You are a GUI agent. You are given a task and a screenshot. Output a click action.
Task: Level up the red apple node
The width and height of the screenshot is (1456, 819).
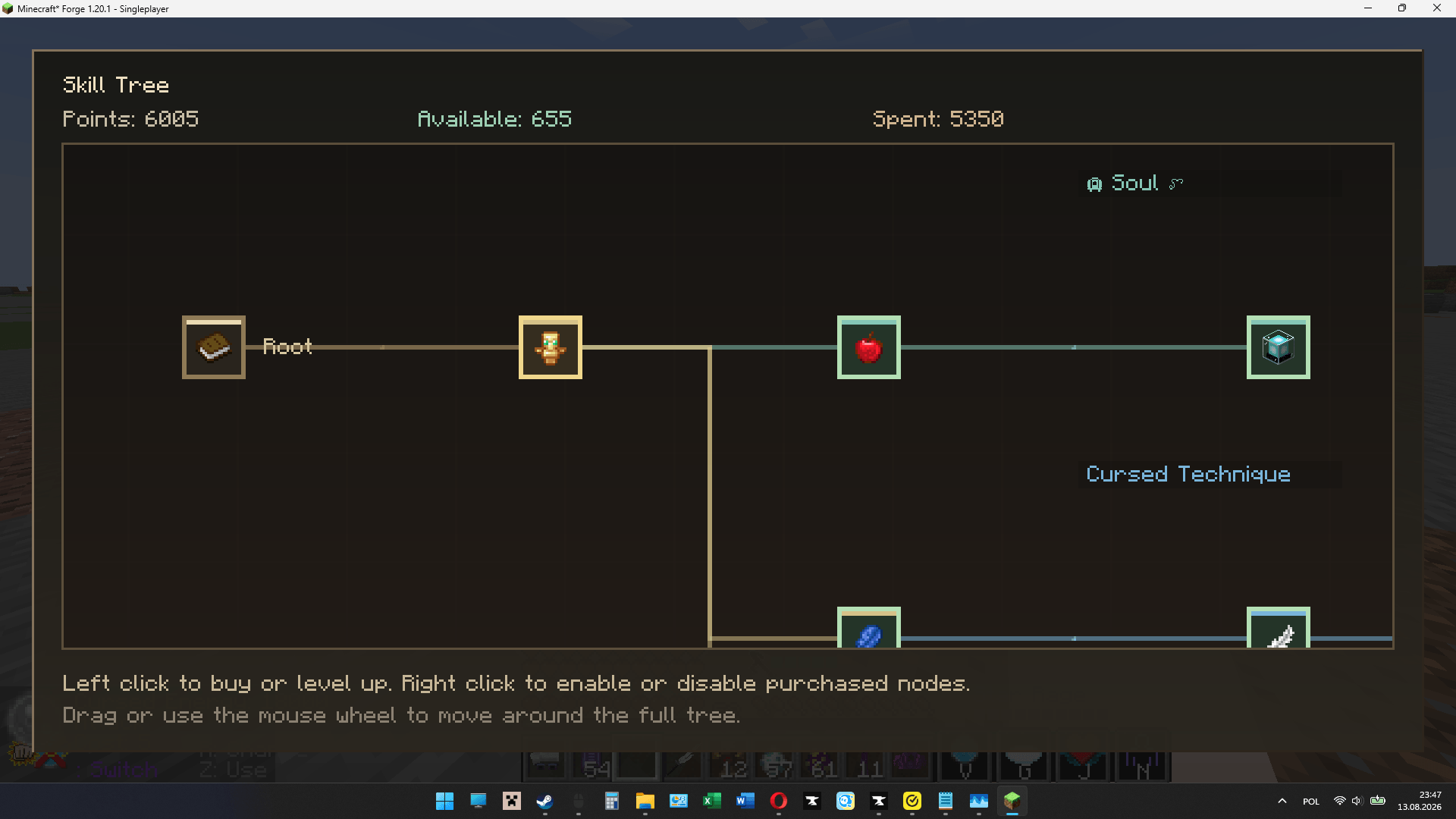click(x=869, y=347)
